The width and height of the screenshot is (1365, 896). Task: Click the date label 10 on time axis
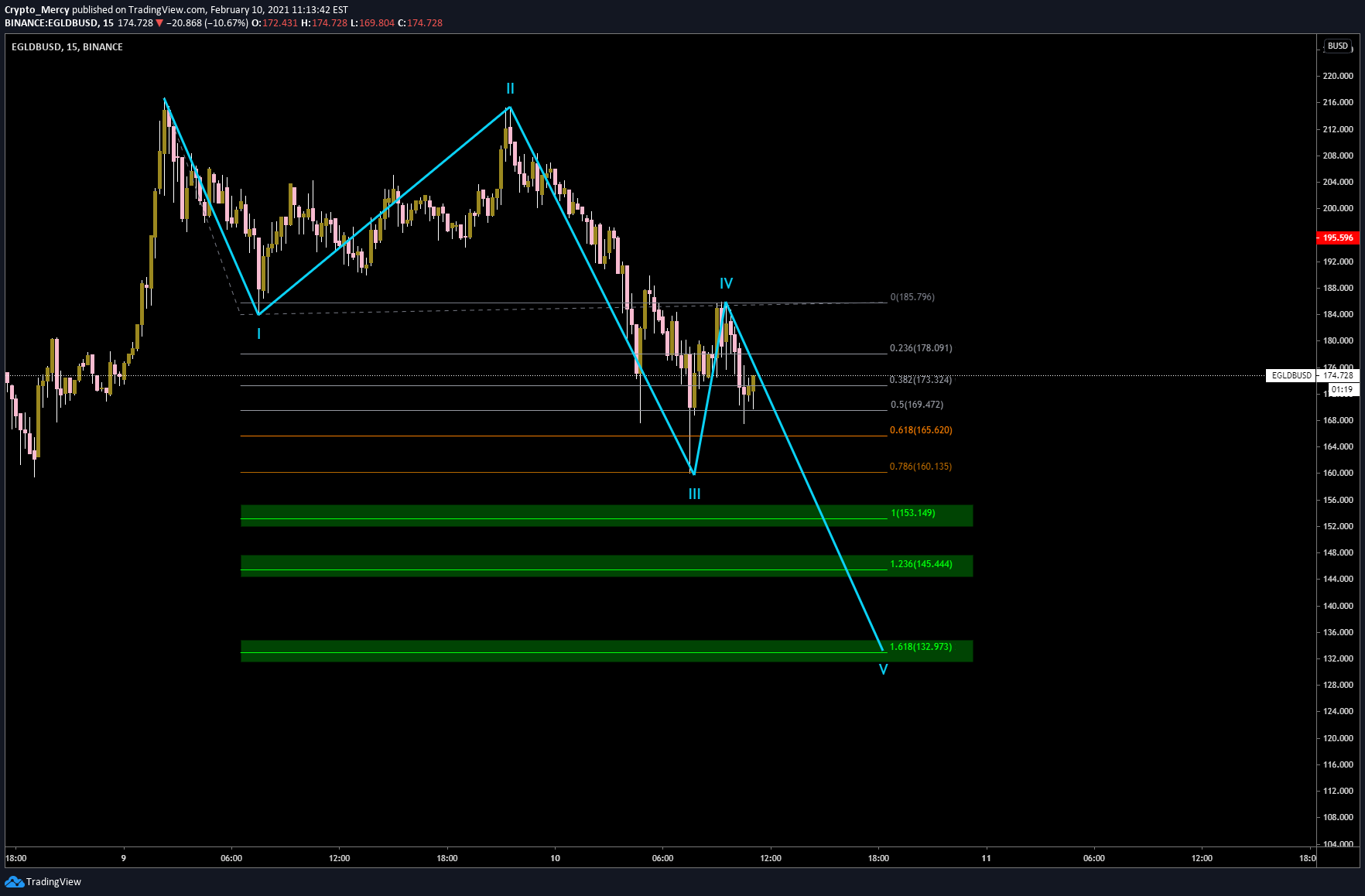tap(555, 858)
